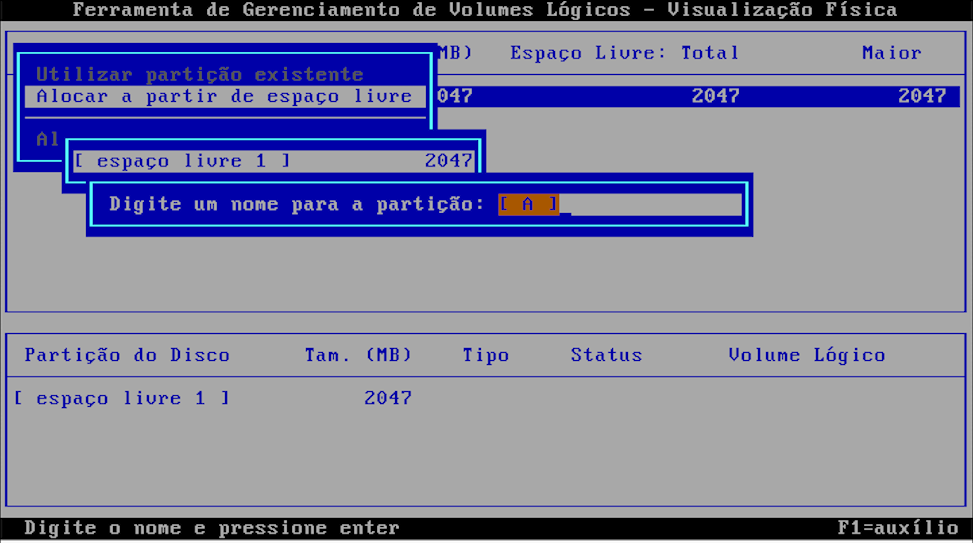This screenshot has width=973, height=543.
Task: Select '[ espaço livre 1 ]' in the popup list
Action: point(181,161)
